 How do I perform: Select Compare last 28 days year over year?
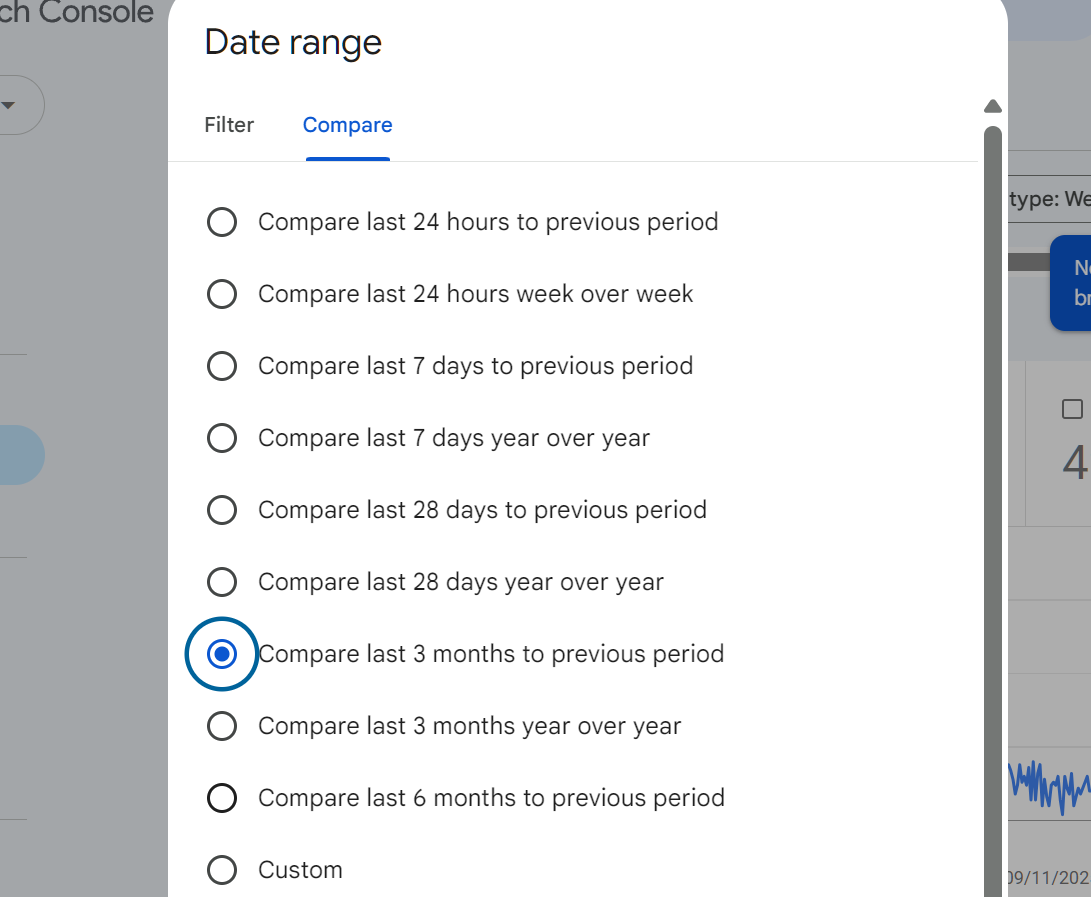[222, 582]
